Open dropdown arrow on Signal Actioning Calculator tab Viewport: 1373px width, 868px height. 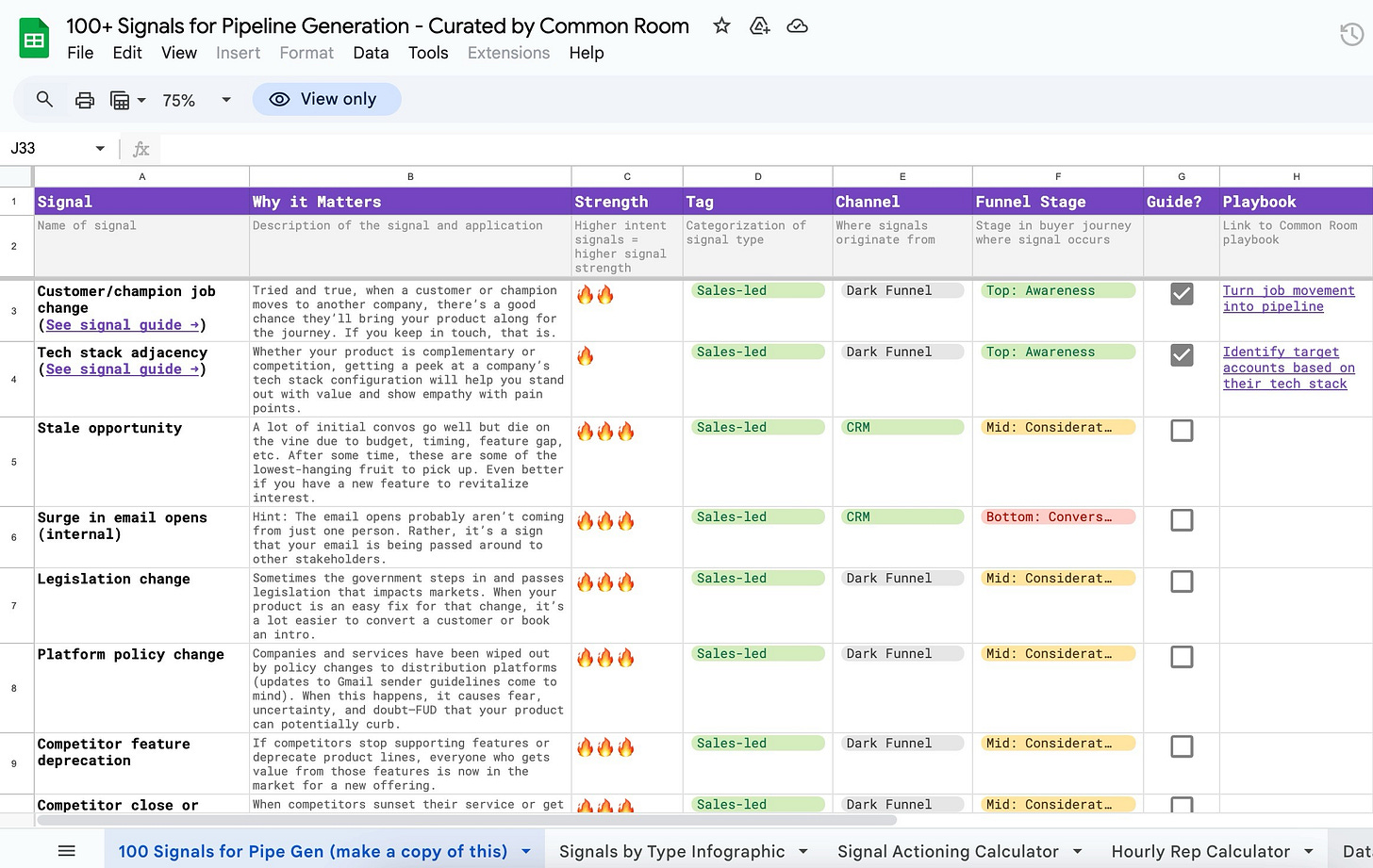coord(1077,851)
